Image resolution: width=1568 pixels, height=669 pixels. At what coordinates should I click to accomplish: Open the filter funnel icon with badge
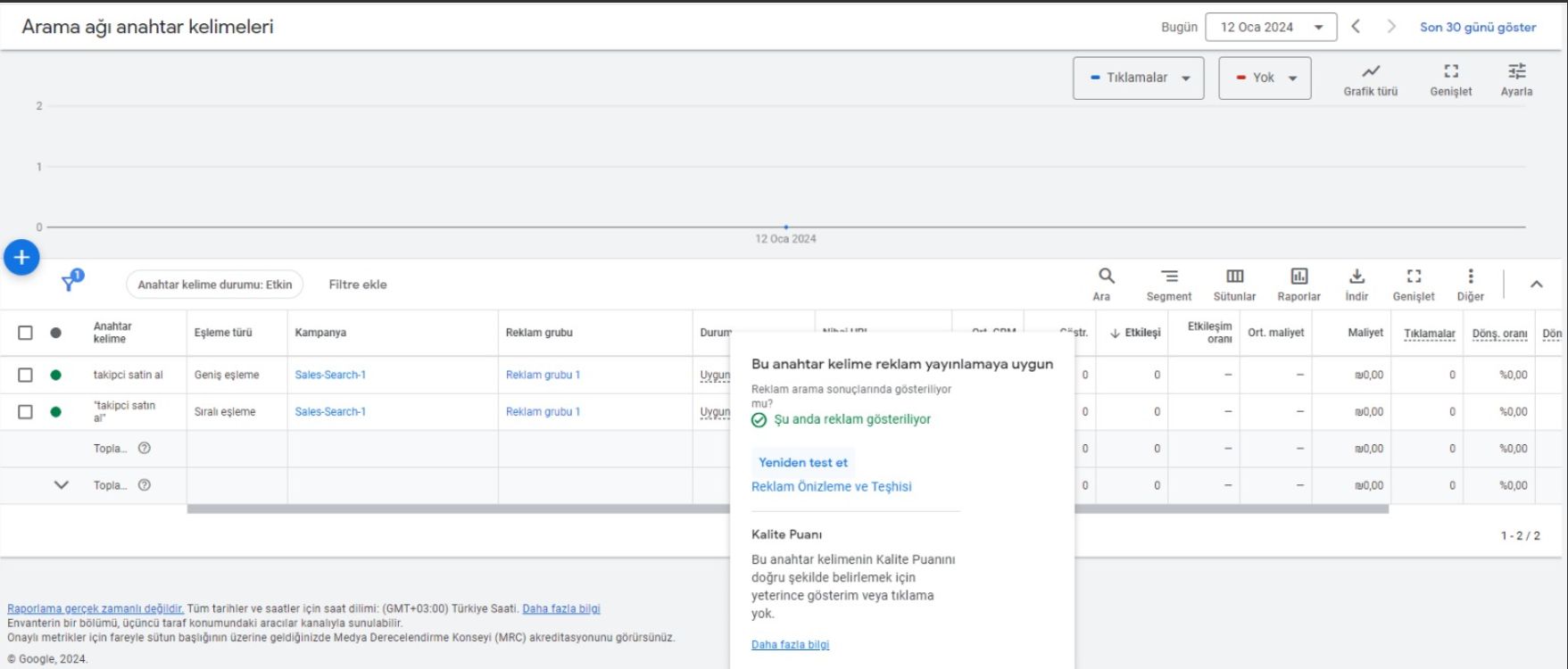[71, 282]
